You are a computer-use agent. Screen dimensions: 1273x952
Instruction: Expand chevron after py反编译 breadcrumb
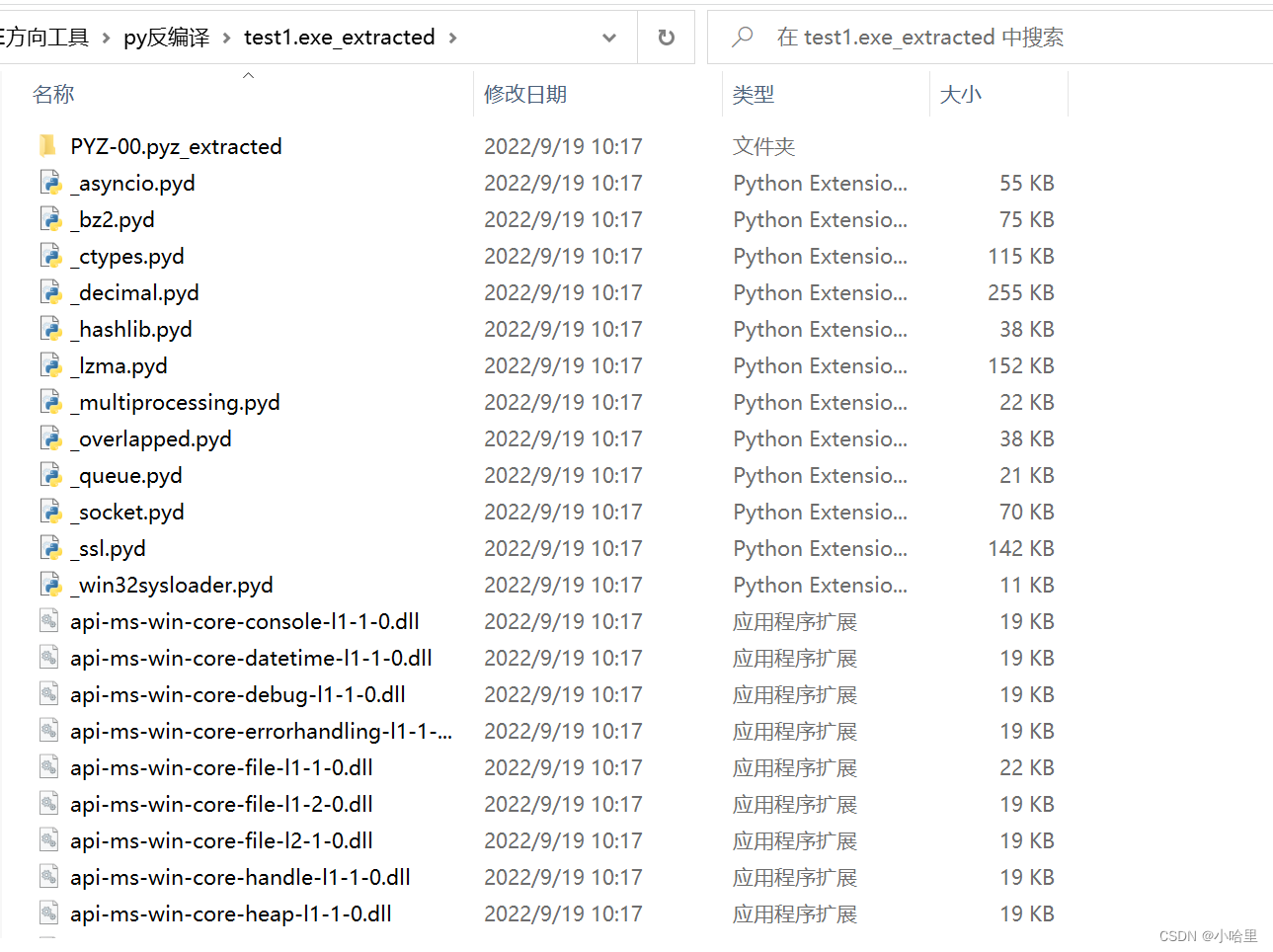click(x=226, y=38)
